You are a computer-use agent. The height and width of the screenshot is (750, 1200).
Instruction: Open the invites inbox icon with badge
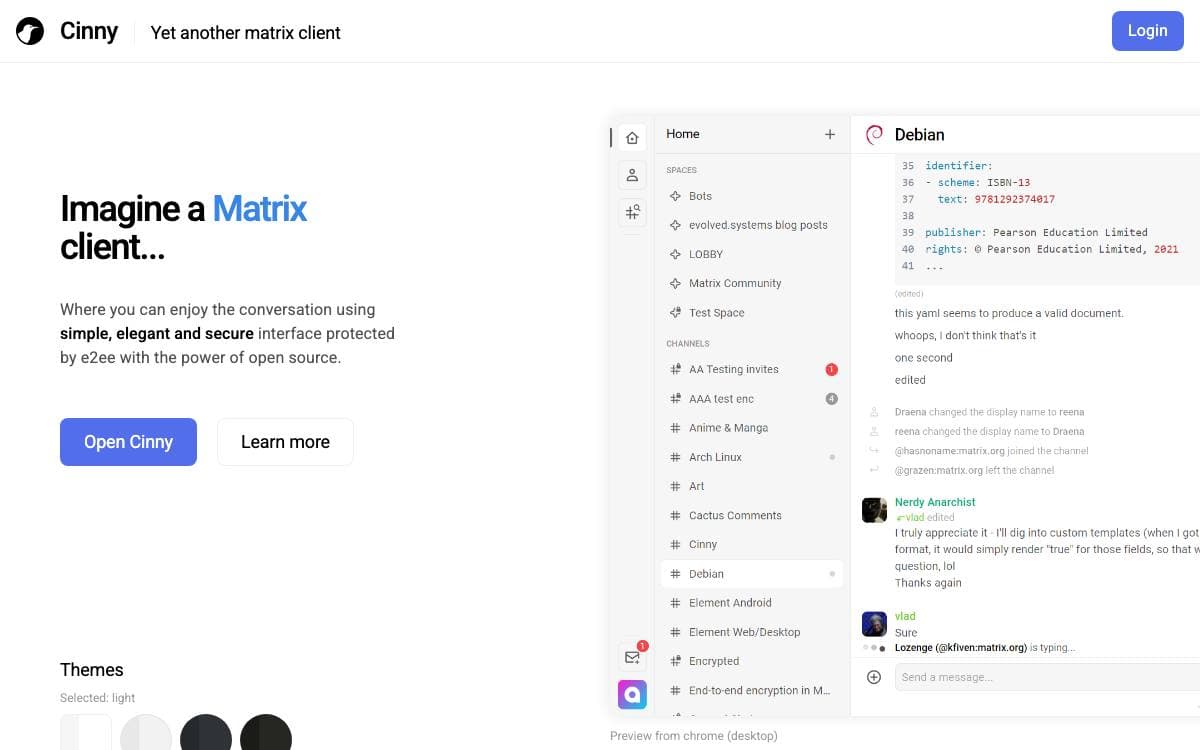point(632,657)
